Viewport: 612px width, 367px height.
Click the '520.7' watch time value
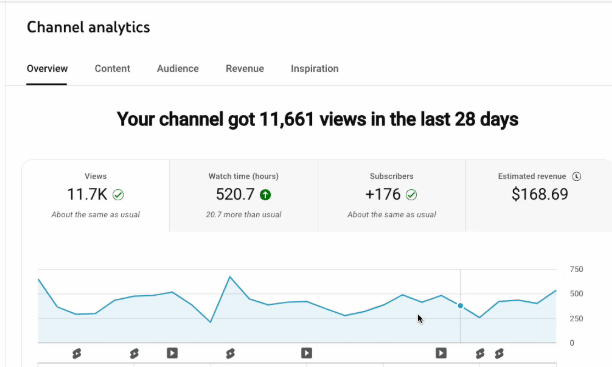(x=235, y=194)
